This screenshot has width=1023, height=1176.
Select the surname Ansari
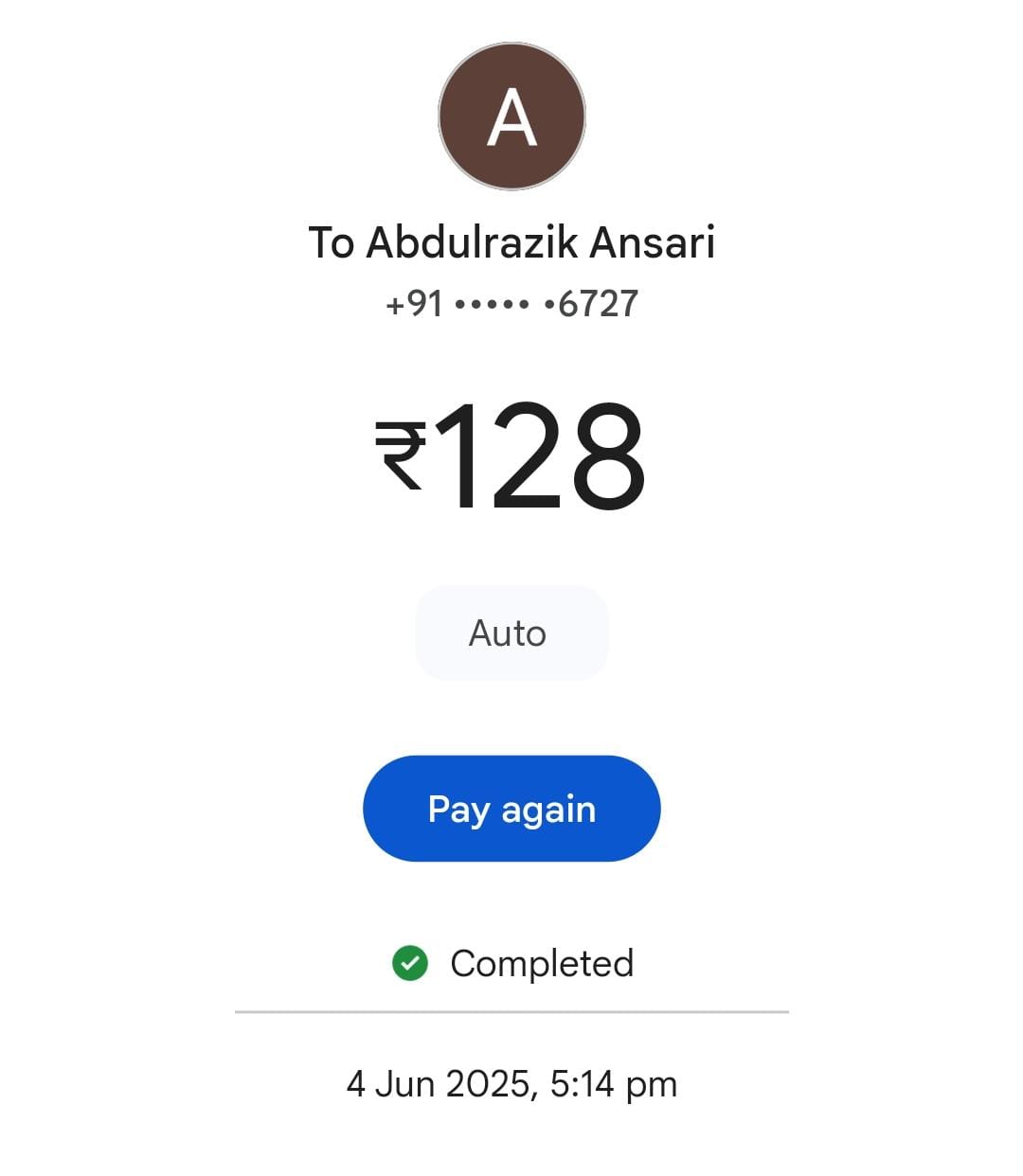pyautogui.click(x=652, y=241)
